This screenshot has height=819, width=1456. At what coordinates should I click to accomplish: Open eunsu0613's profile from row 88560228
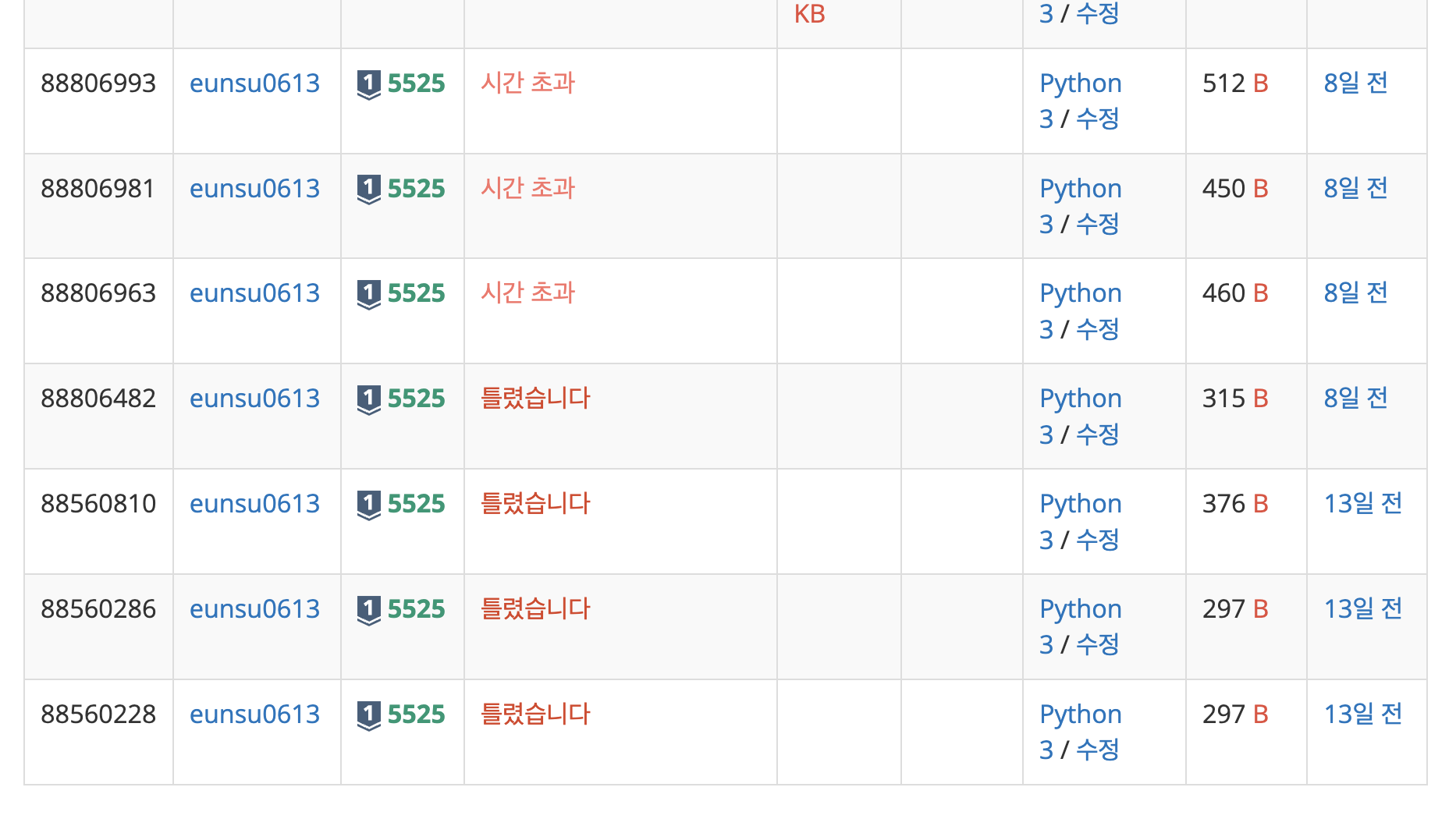(x=255, y=714)
